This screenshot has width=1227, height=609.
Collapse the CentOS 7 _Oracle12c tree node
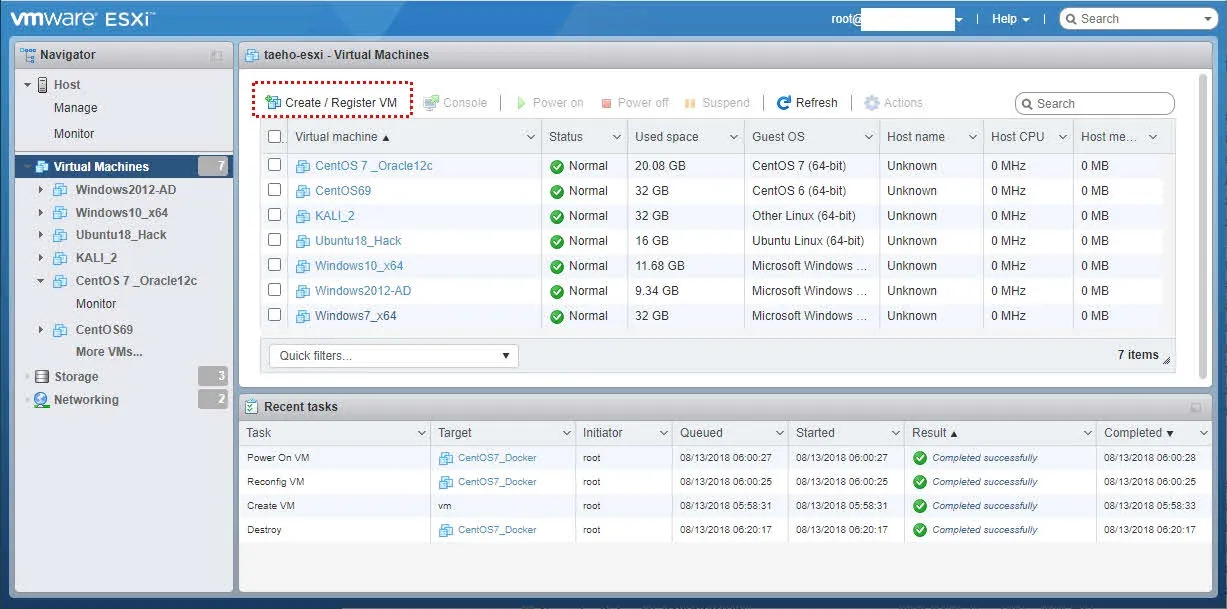40,281
